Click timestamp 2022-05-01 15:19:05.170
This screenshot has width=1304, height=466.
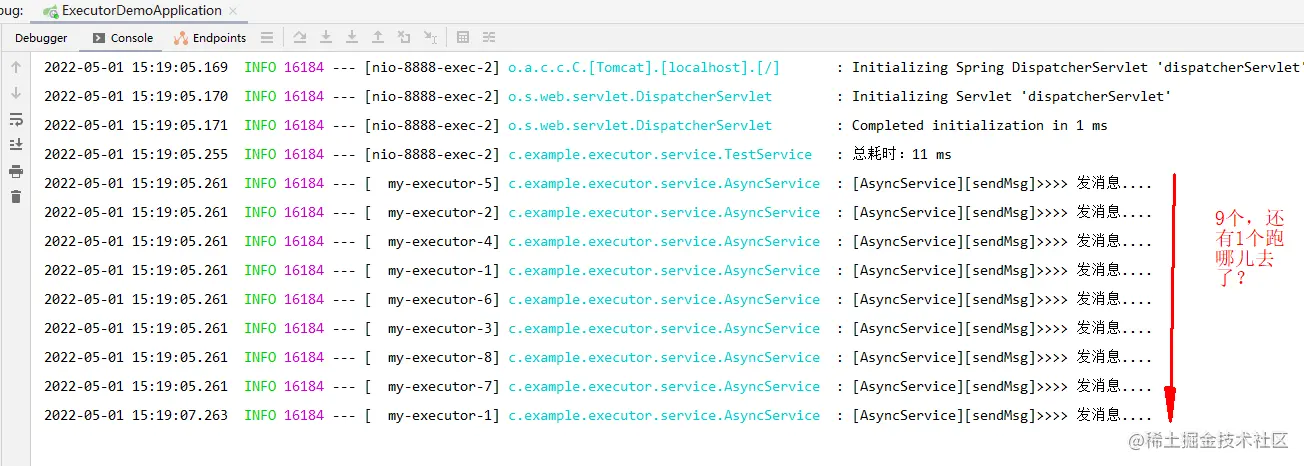[136, 97]
